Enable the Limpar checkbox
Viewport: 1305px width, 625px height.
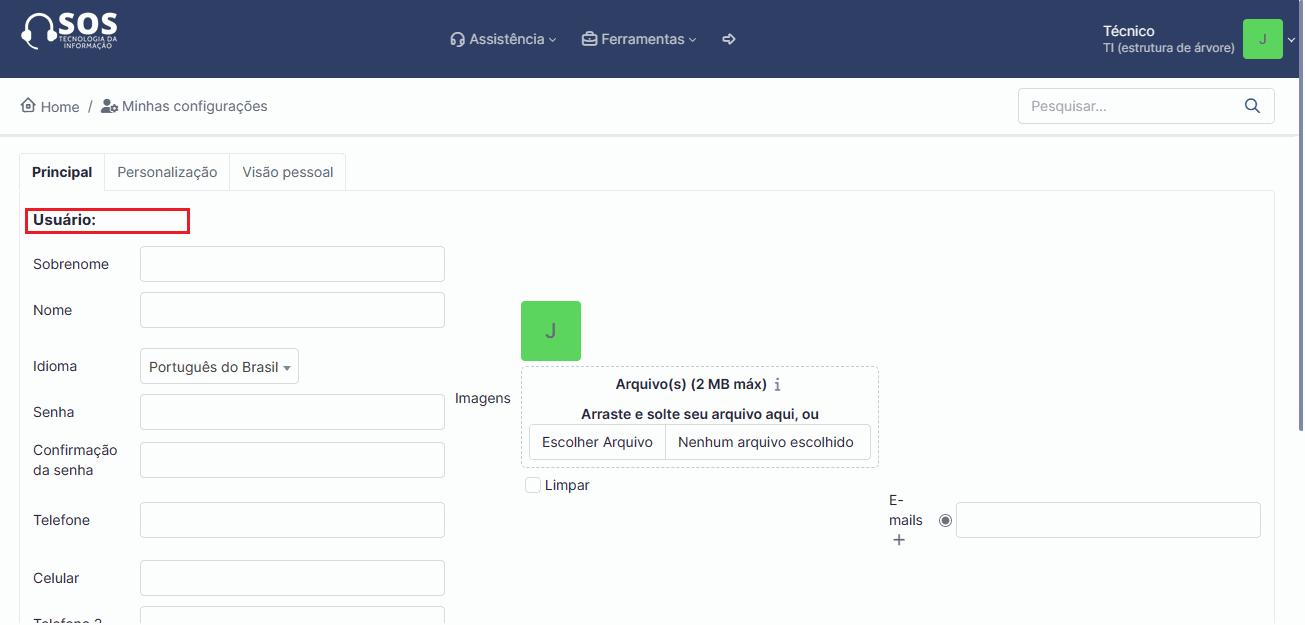point(533,485)
